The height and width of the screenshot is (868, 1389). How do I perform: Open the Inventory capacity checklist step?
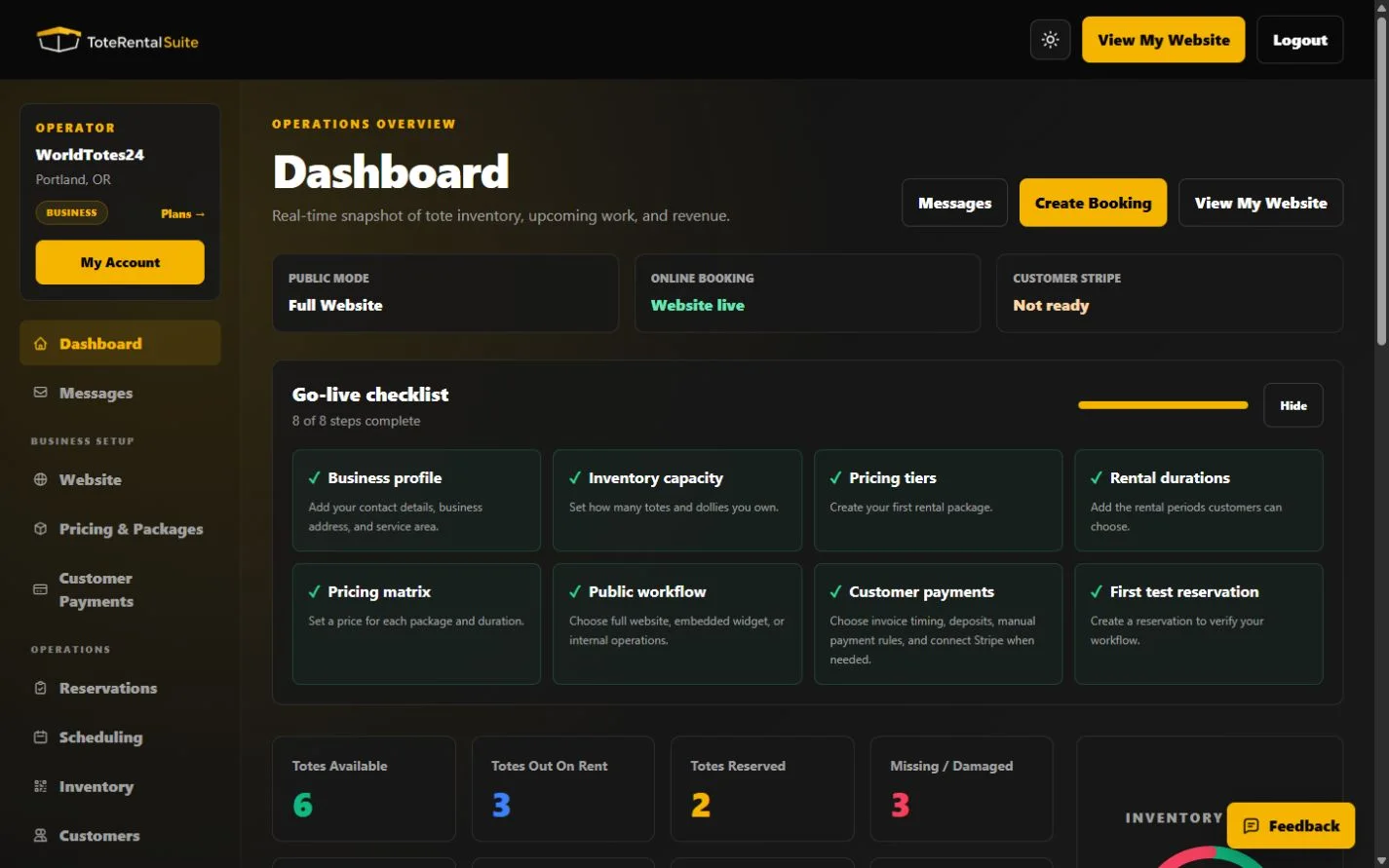(677, 501)
